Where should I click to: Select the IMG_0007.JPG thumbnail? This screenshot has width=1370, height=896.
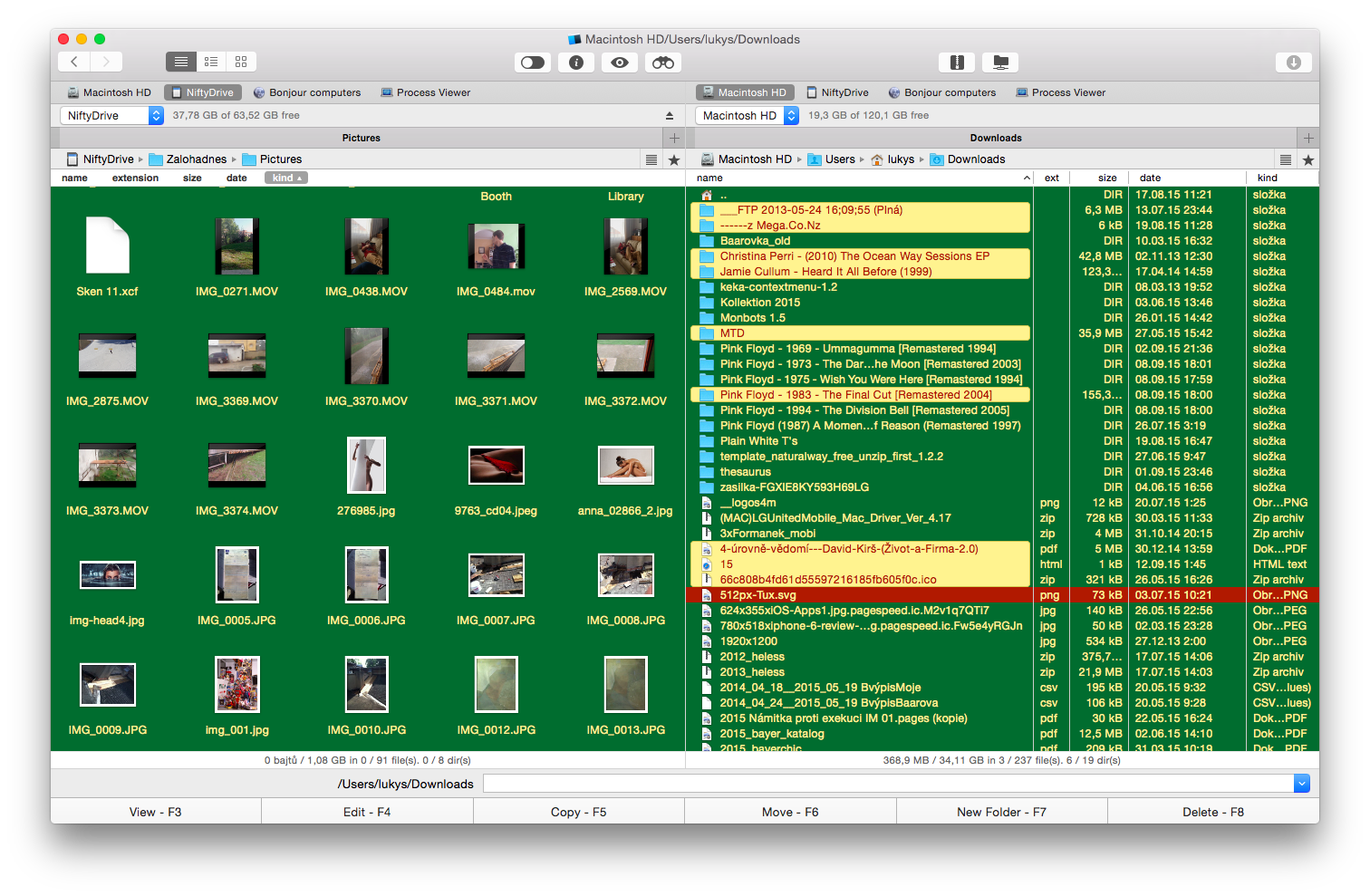coord(496,576)
